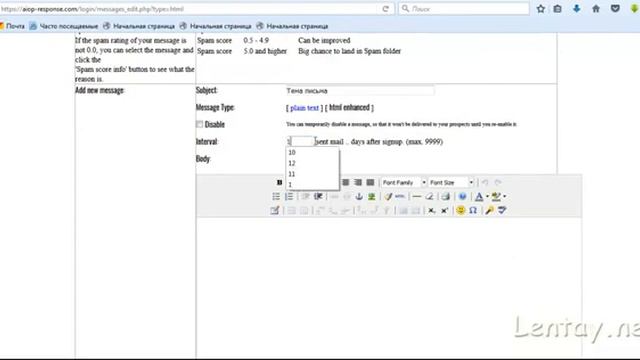Toggle bold formatting in editor toolbar
This screenshot has width=640, height=360.
(279, 182)
